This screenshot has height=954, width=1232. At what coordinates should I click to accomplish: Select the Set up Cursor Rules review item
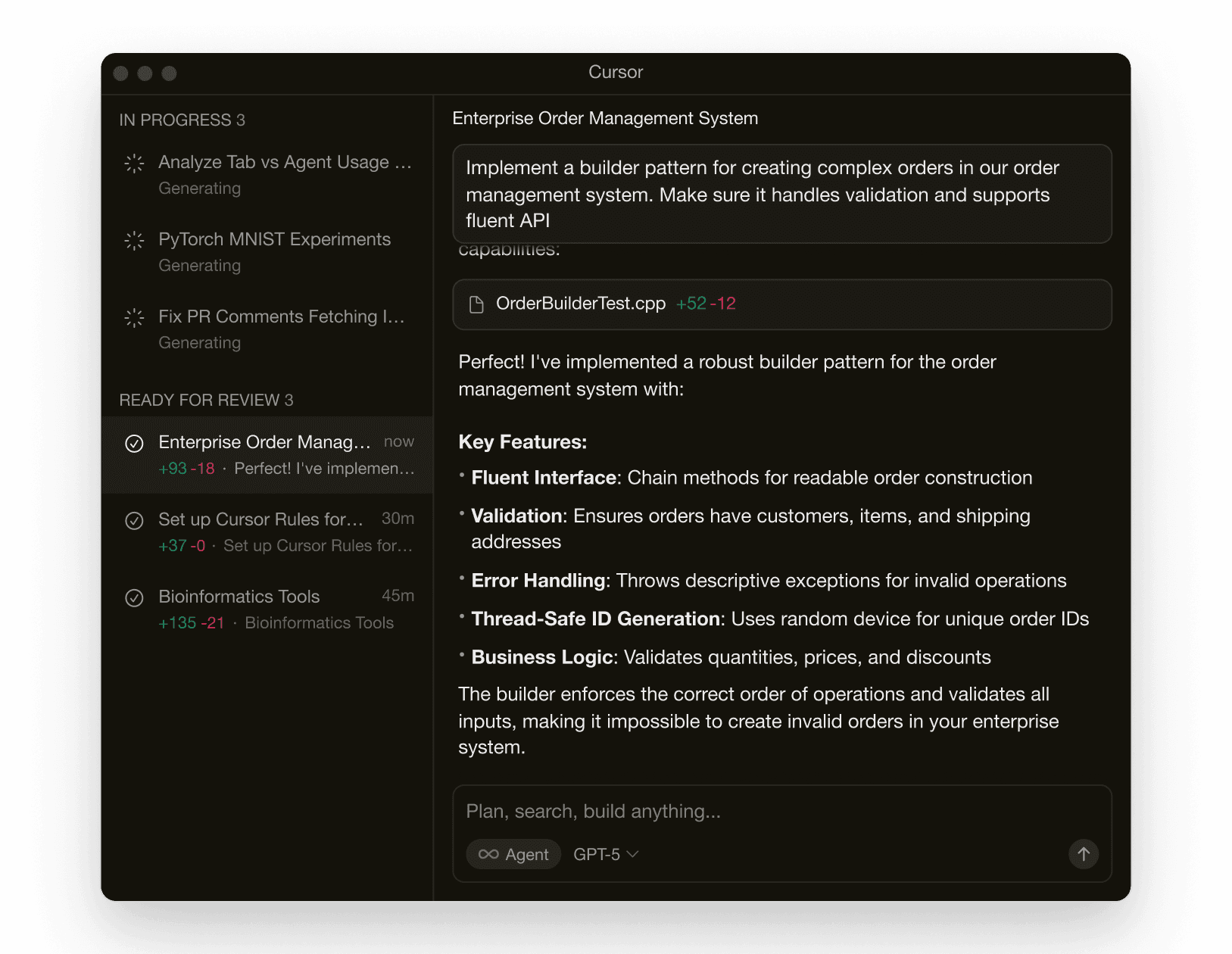click(x=267, y=532)
